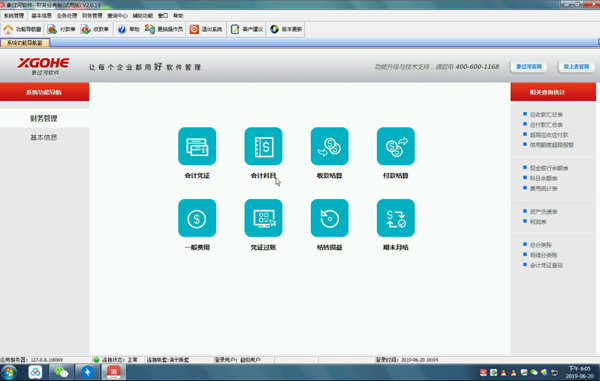
Task: Click the 象过河官网 button
Action: [x=528, y=67]
